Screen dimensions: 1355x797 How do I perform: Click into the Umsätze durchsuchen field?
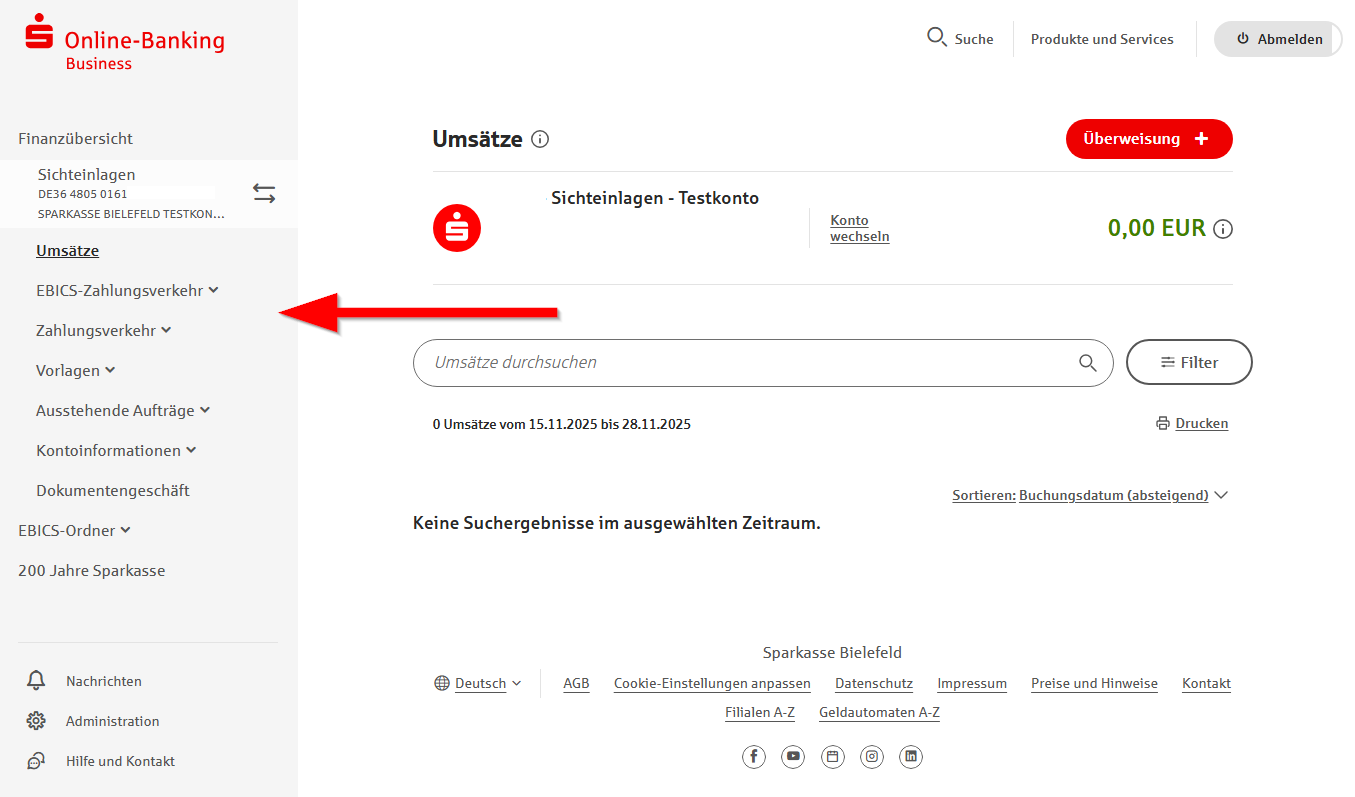[x=740, y=363]
